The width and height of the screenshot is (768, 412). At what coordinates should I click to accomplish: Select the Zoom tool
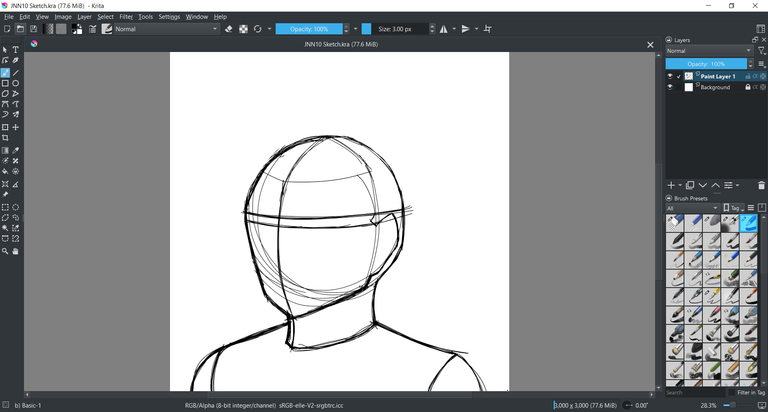click(x=5, y=251)
